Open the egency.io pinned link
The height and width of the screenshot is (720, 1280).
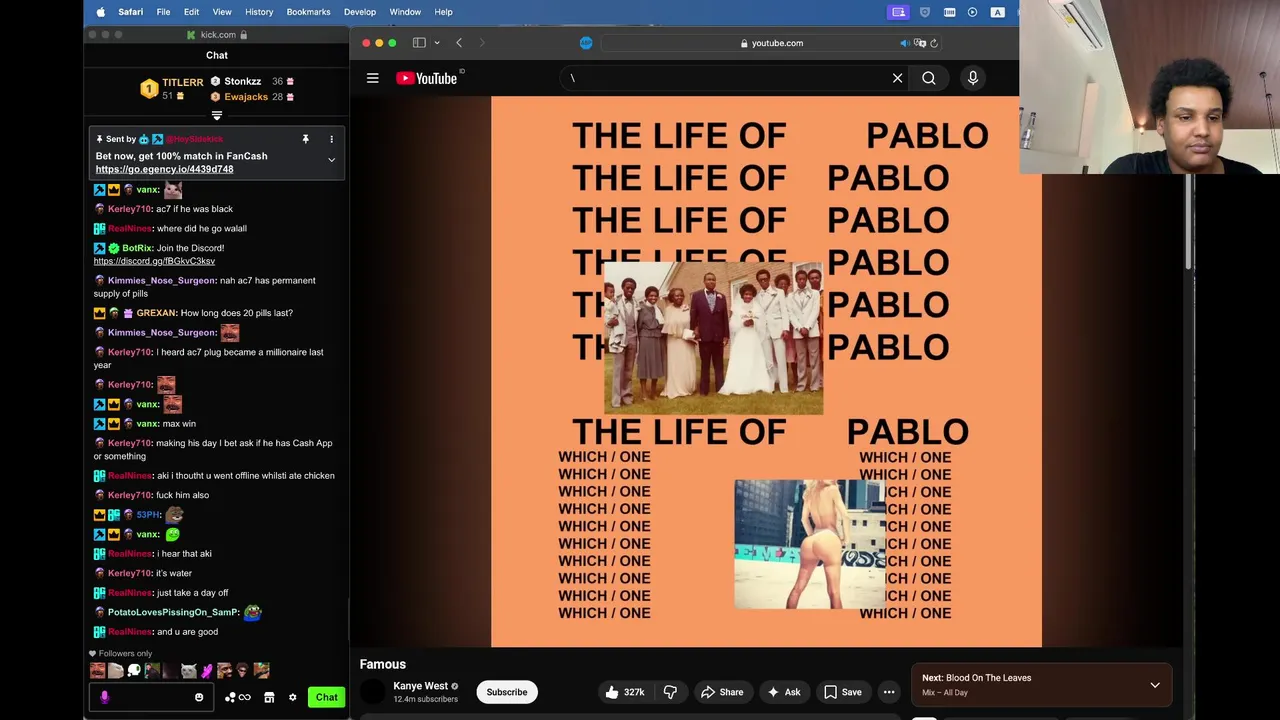click(164, 169)
